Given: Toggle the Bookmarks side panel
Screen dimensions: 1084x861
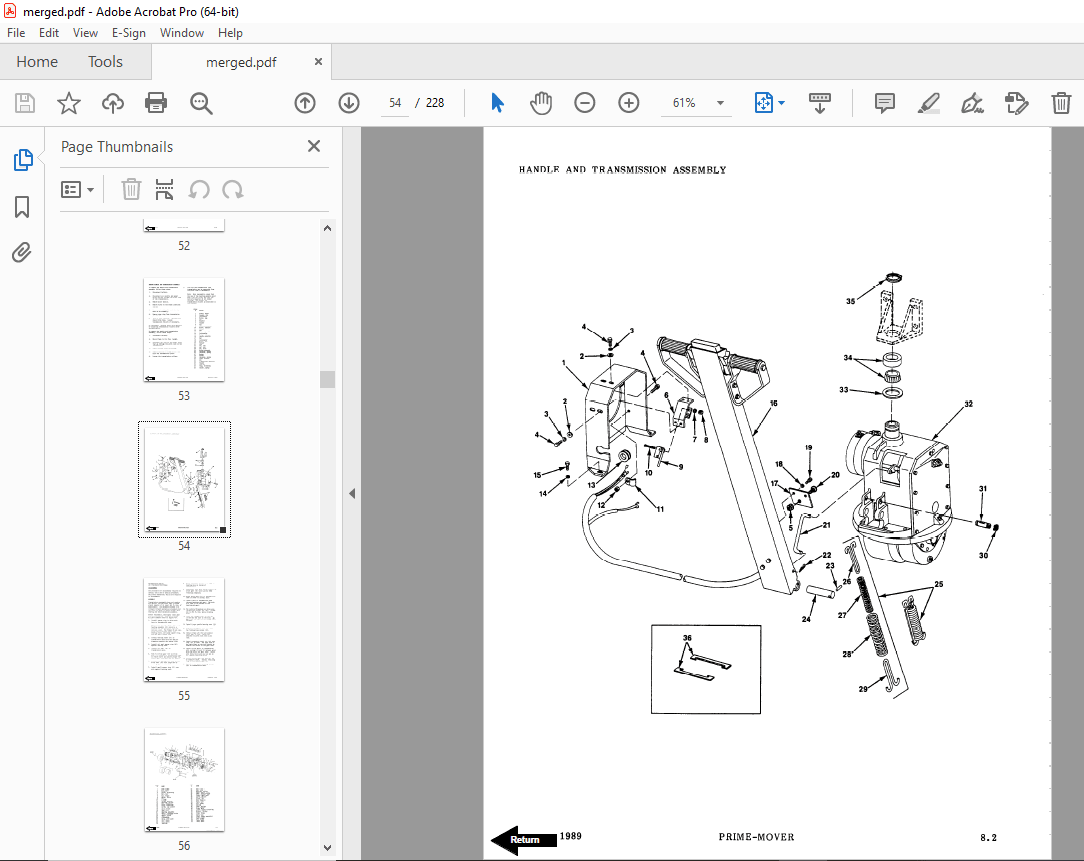Looking at the screenshot, I should pos(22,207).
